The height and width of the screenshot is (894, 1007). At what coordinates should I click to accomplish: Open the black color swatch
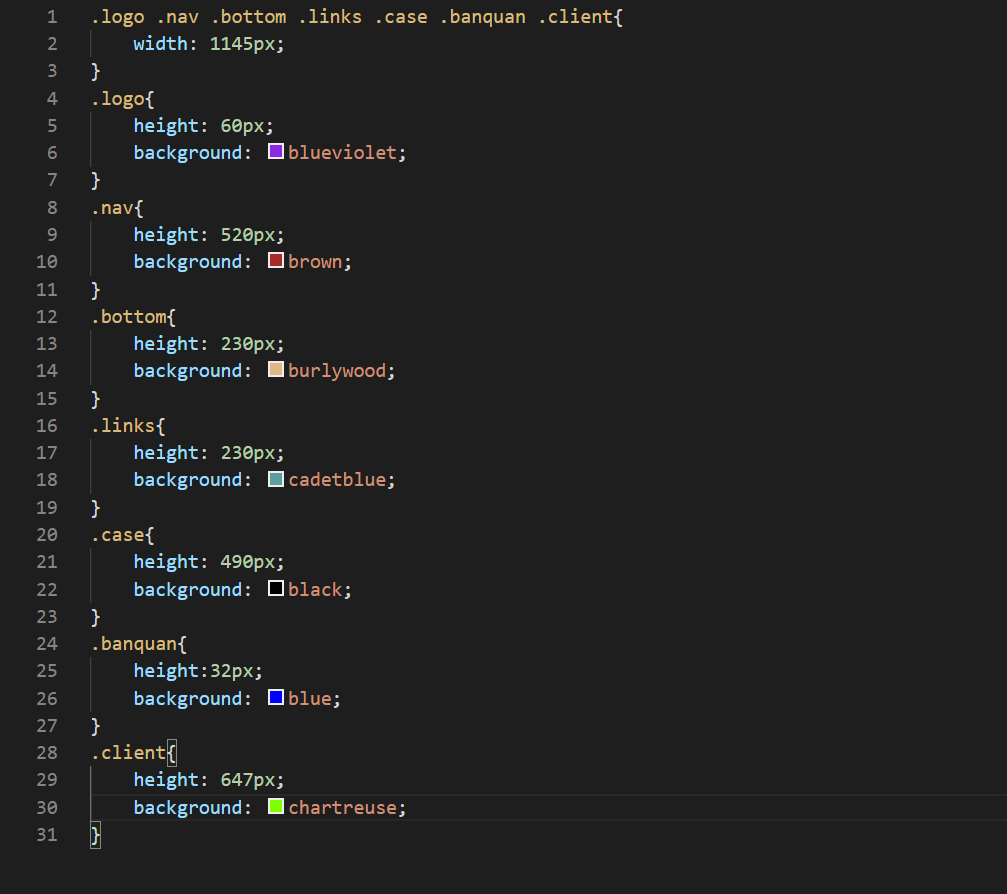click(x=276, y=588)
